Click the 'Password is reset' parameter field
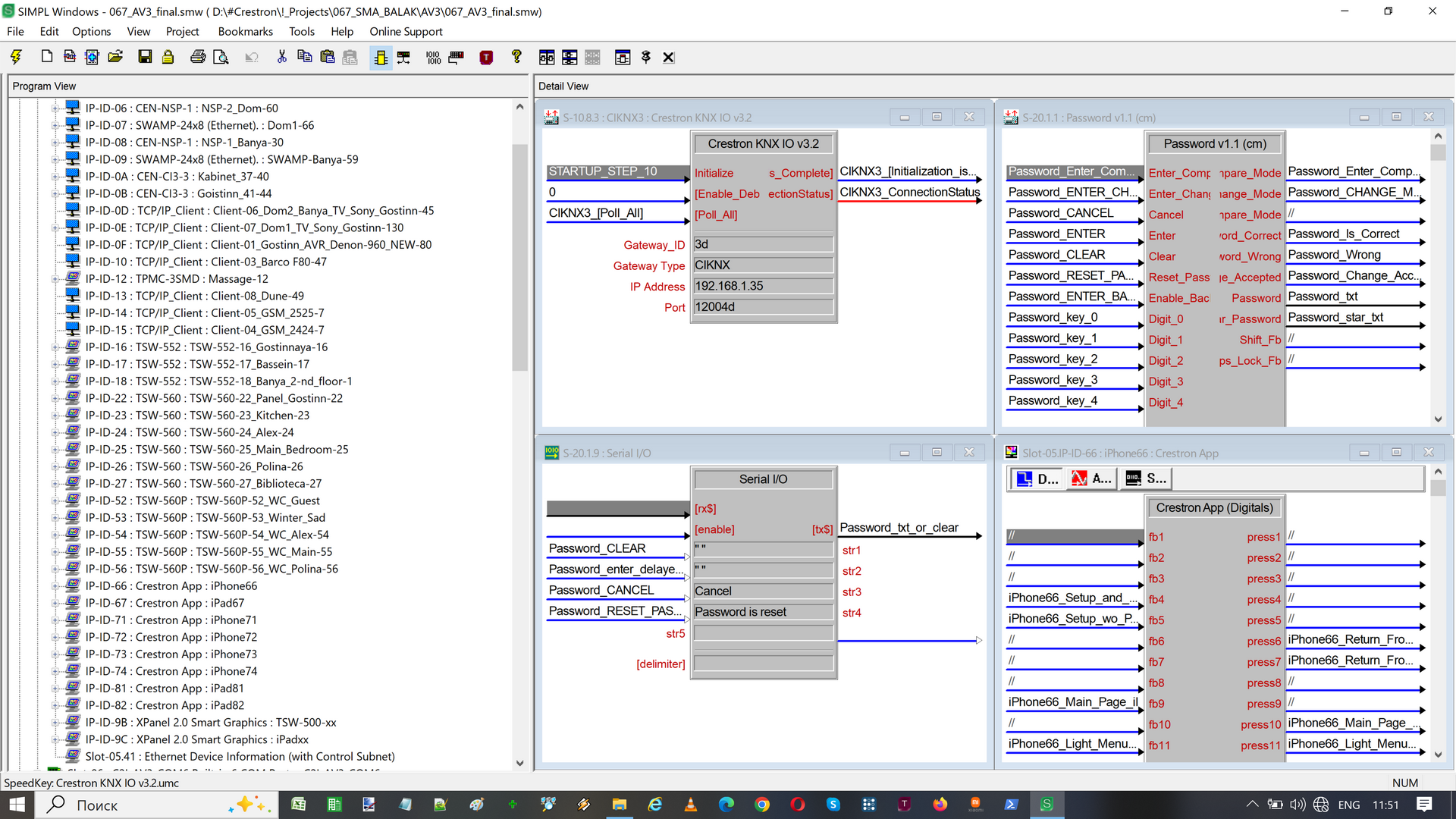 point(763,612)
